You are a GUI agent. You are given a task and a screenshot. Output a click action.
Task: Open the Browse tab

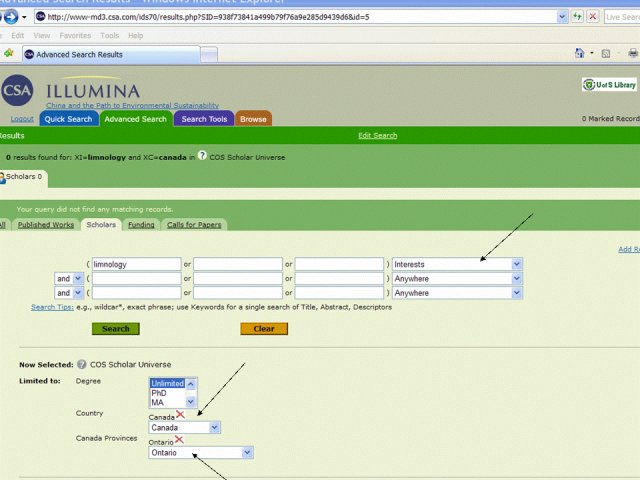tap(253, 119)
